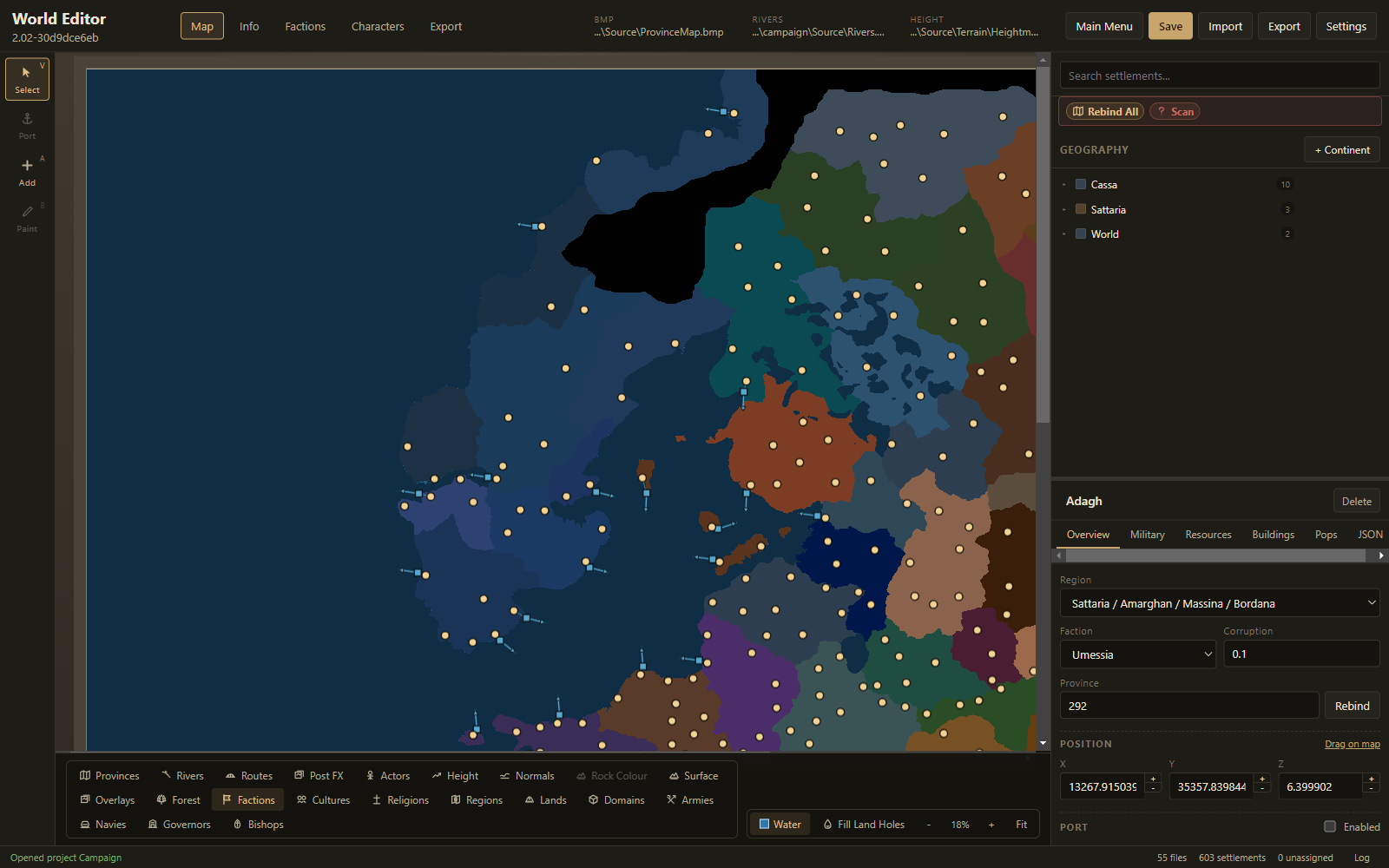Show the Cultures layer
Viewport: 1389px width, 868px height.
[x=323, y=799]
